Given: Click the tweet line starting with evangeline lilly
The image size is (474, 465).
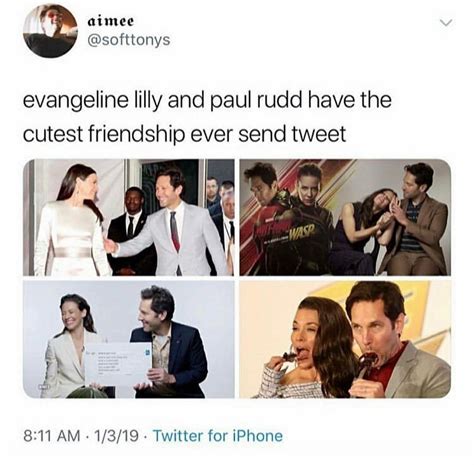Looking at the screenshot, I should [x=207, y=100].
